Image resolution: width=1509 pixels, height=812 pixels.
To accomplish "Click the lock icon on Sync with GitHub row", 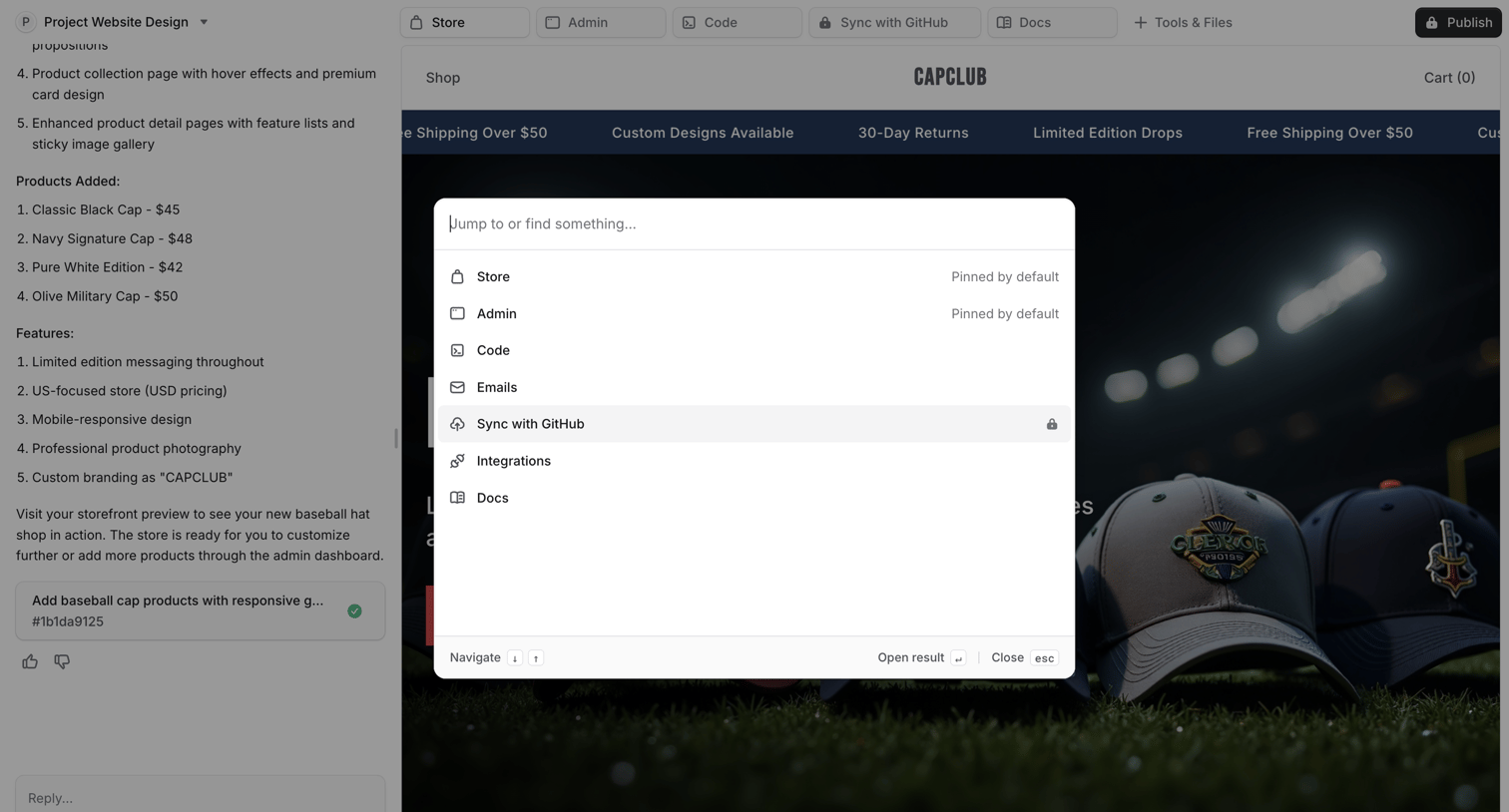I will (x=1052, y=424).
